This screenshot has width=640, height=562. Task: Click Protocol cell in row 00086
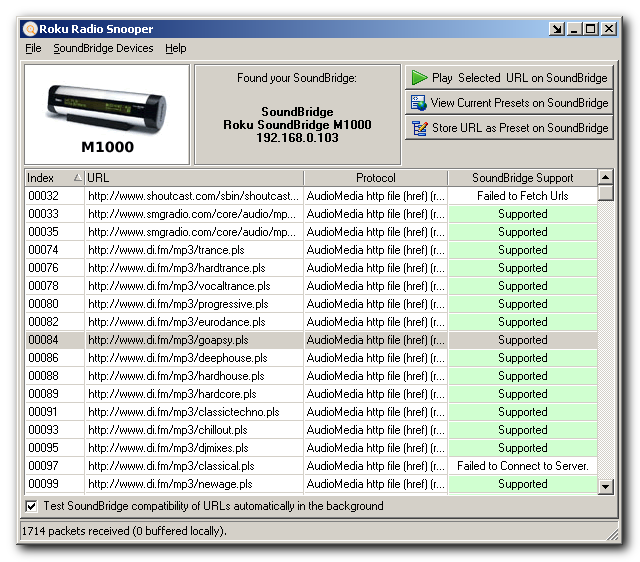coord(376,358)
